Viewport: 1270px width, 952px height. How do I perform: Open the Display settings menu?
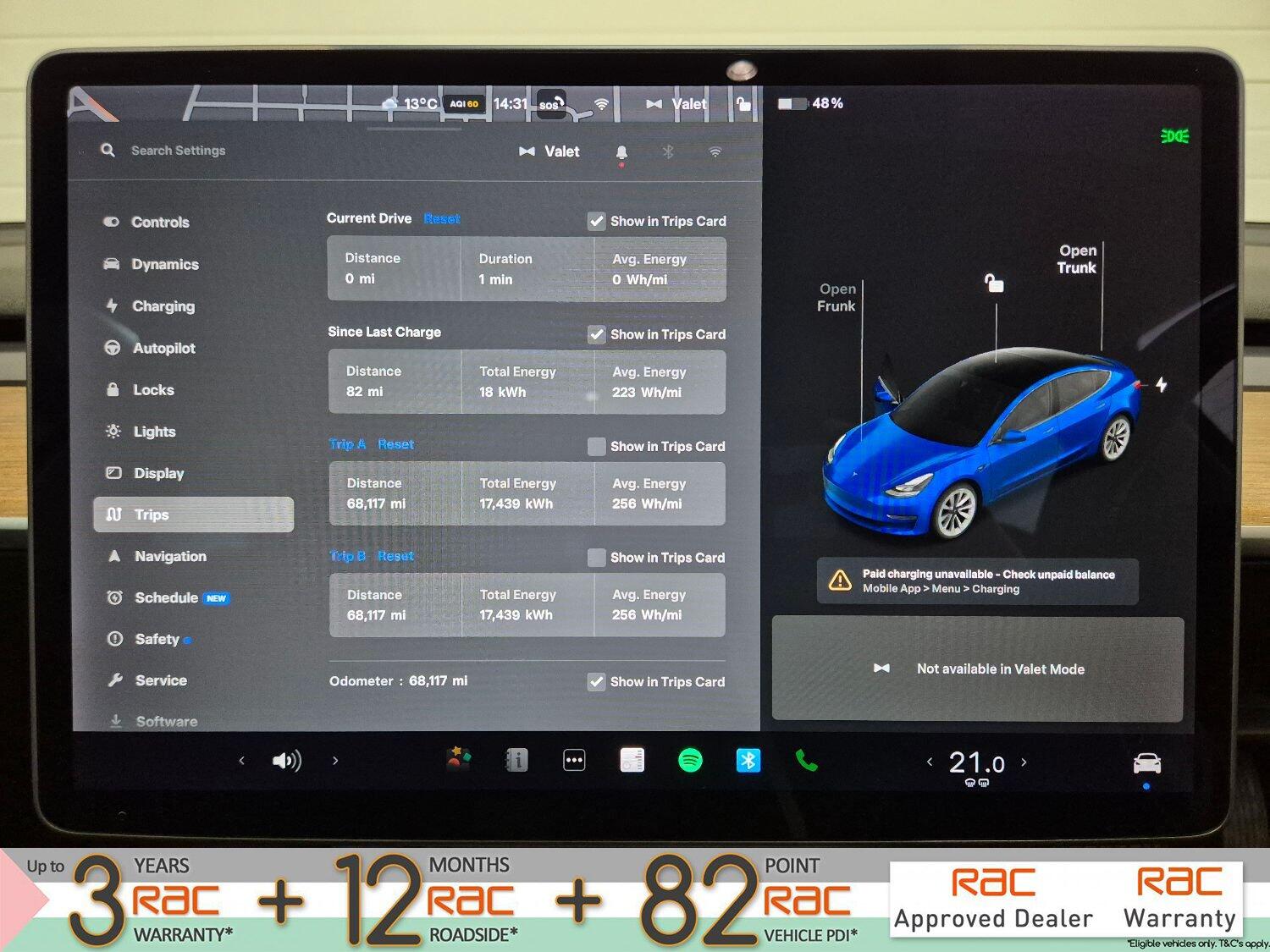coord(144,473)
